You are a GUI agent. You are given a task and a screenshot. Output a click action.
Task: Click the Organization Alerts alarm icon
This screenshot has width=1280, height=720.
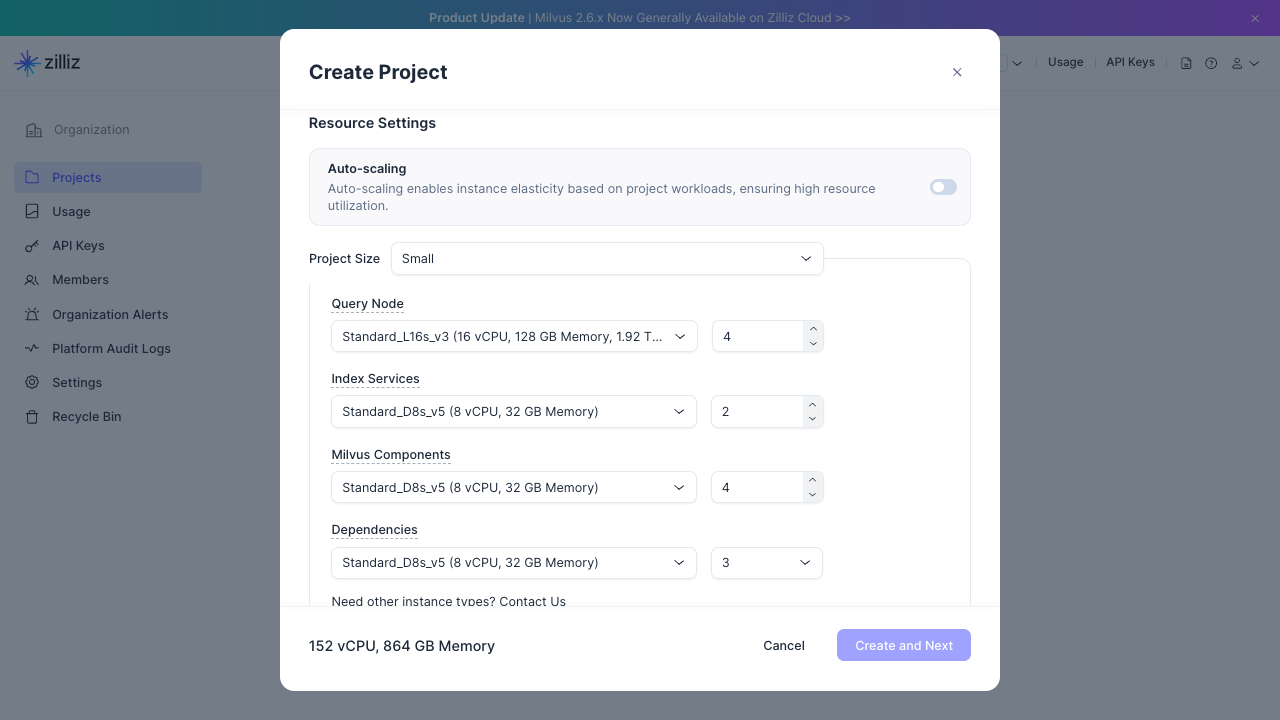click(32, 314)
